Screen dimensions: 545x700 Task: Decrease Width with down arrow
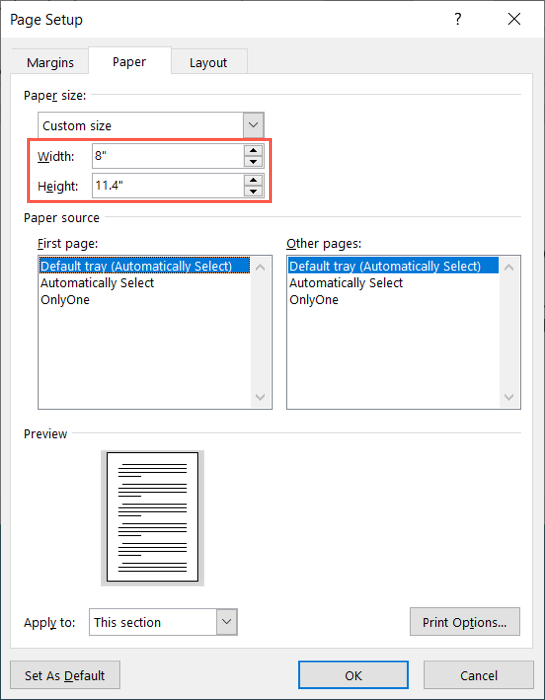(254, 162)
